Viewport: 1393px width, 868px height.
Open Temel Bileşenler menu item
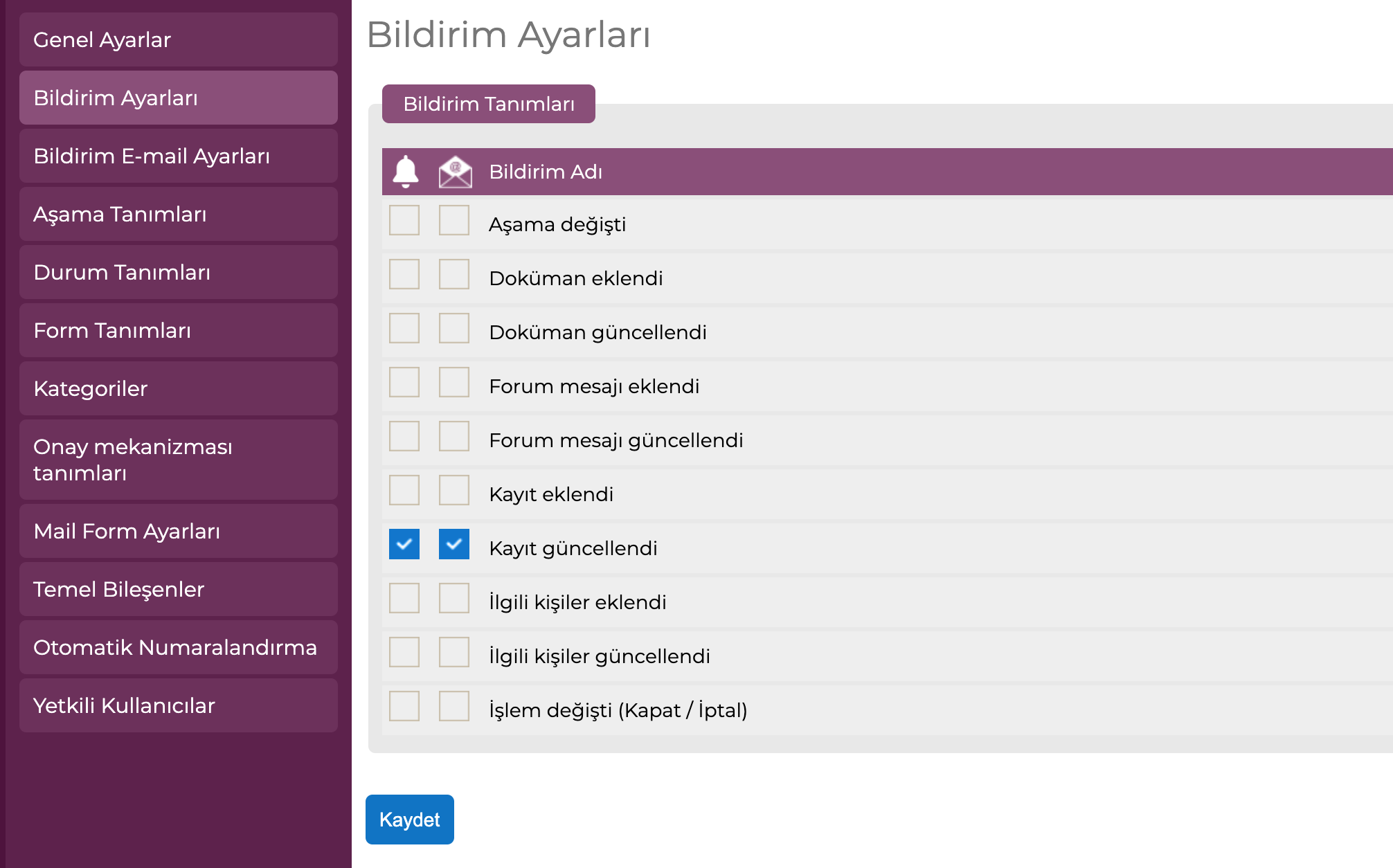tap(179, 589)
